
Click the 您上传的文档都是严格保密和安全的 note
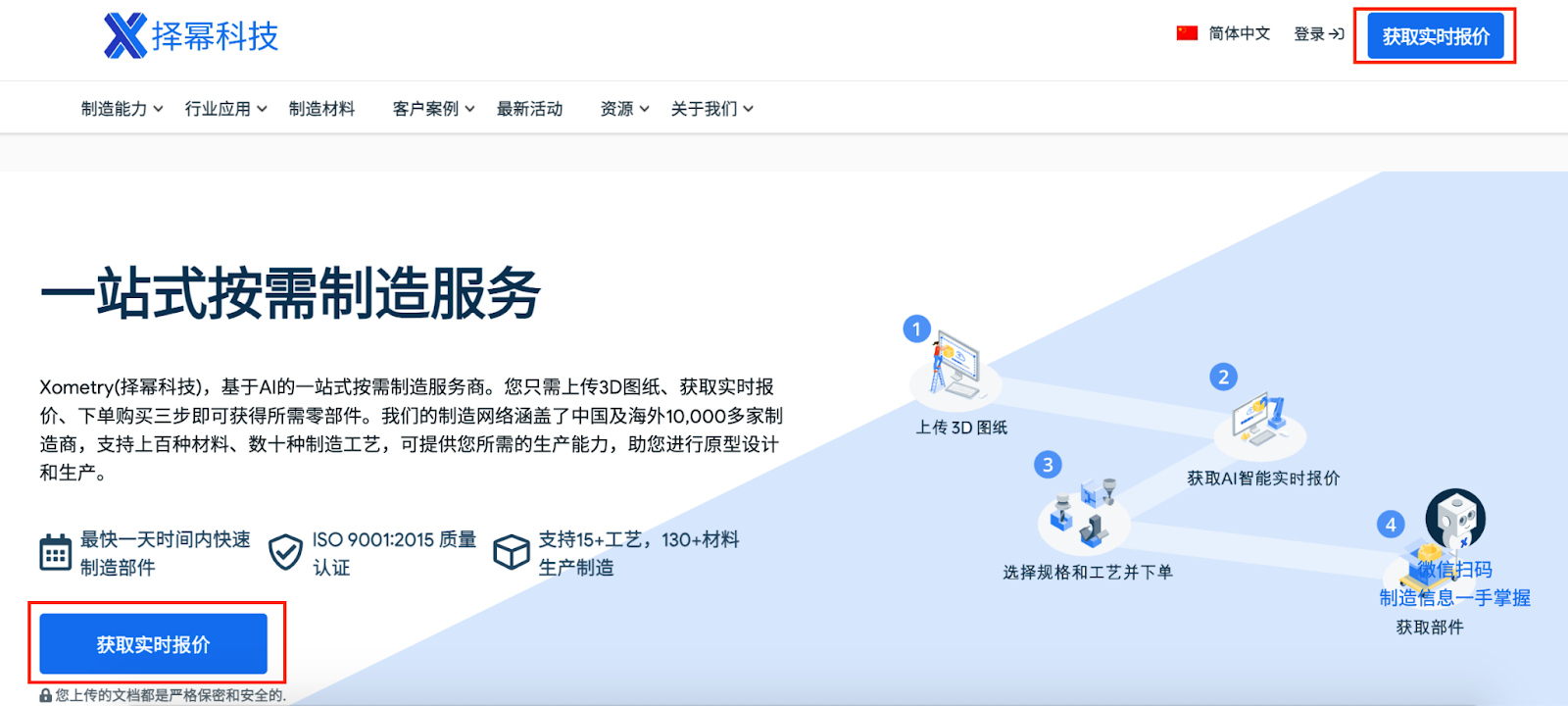point(171,695)
